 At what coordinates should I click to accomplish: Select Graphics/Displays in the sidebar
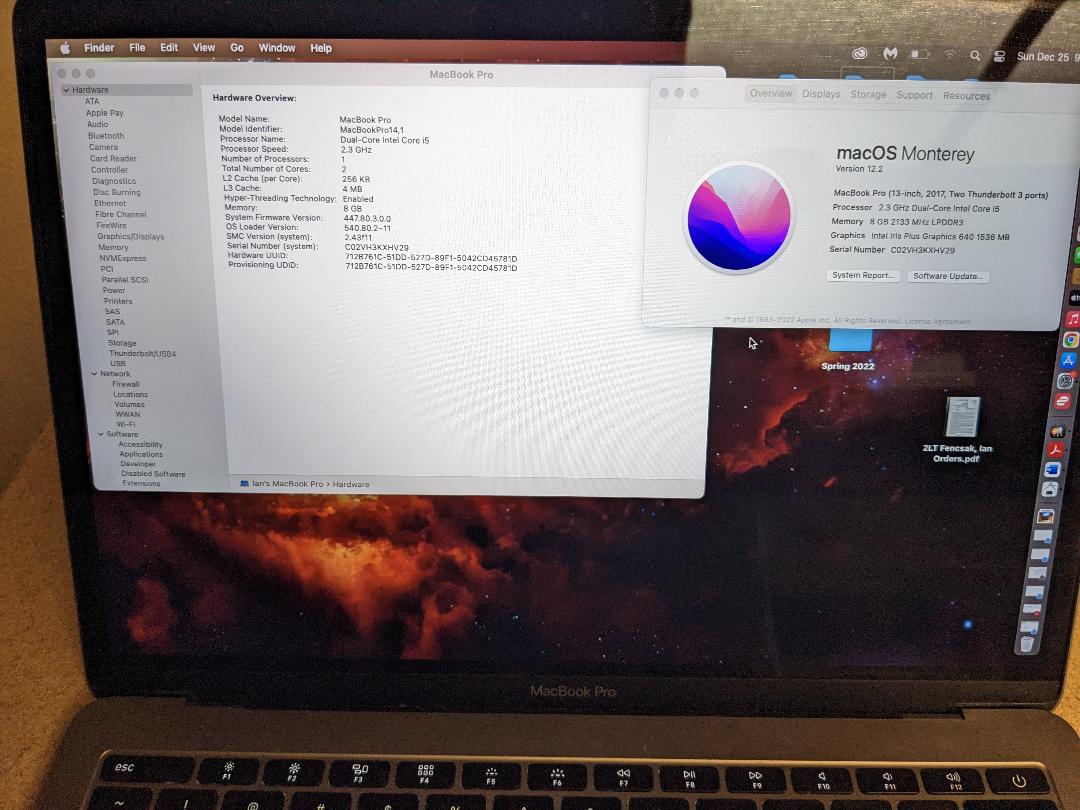131,236
